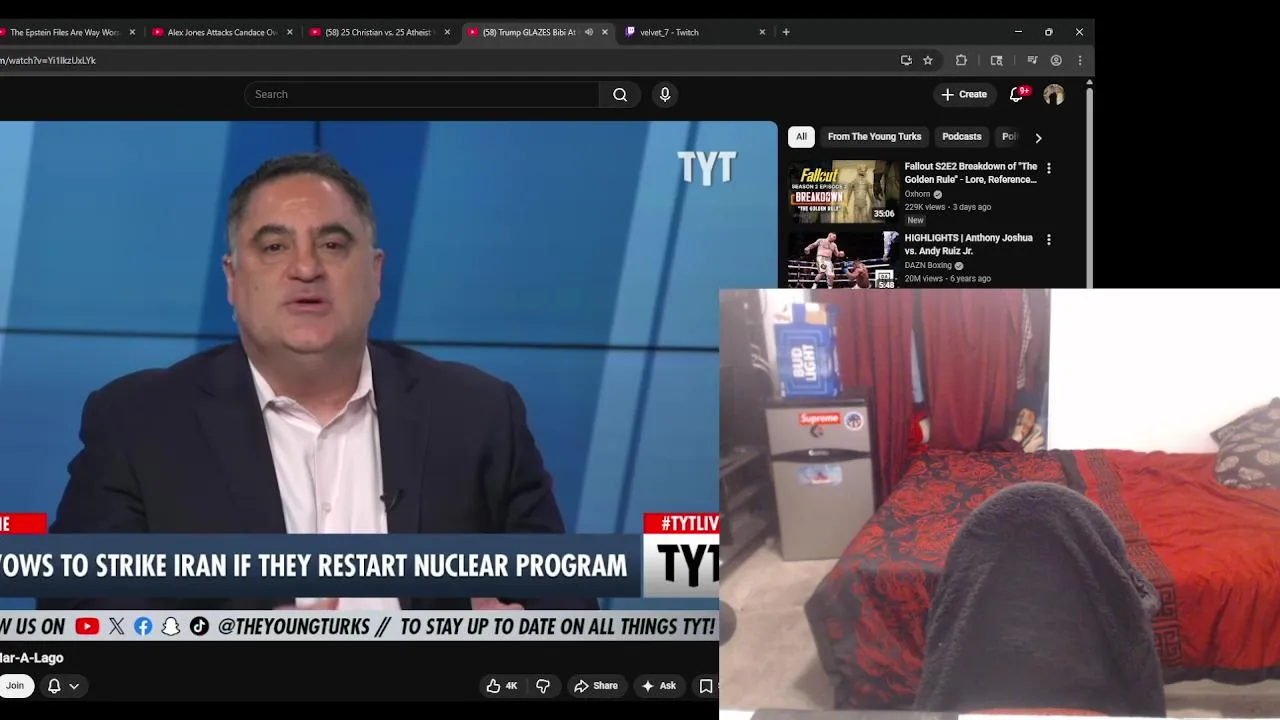The image size is (1280, 720).
Task: Close The Epstein Files tab
Action: (132, 32)
